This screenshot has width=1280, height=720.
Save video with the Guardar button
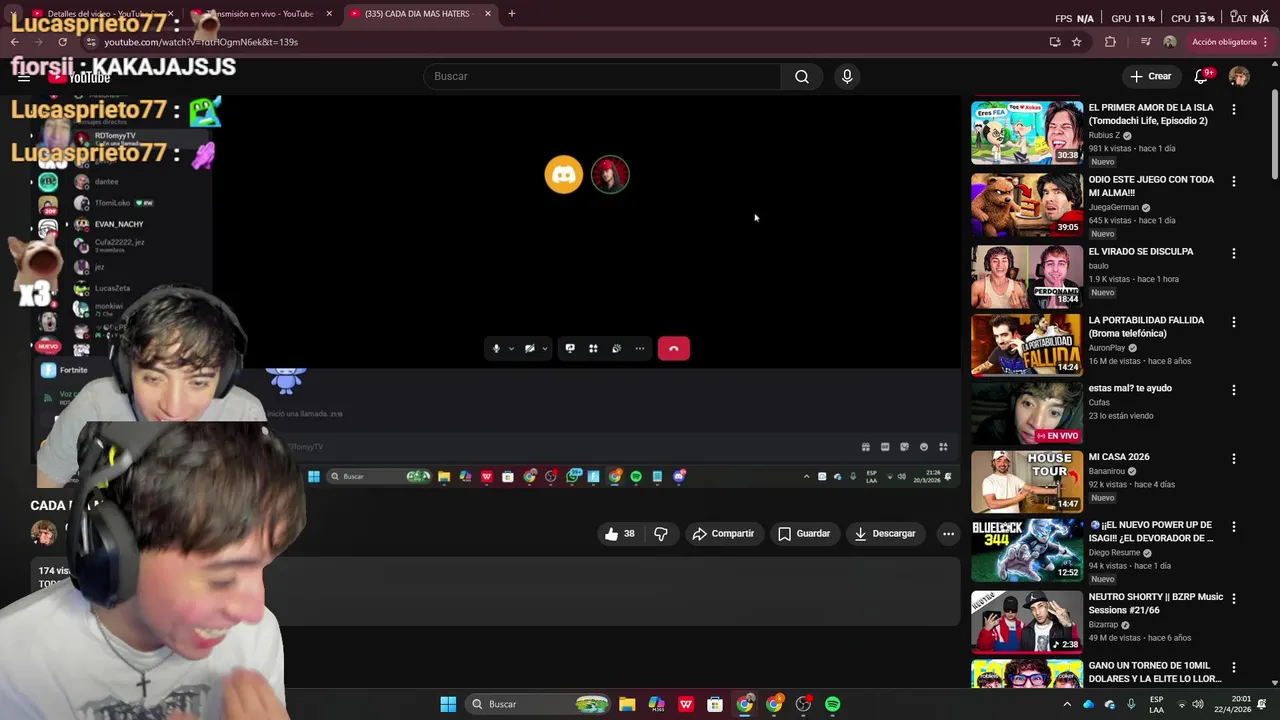coord(804,534)
